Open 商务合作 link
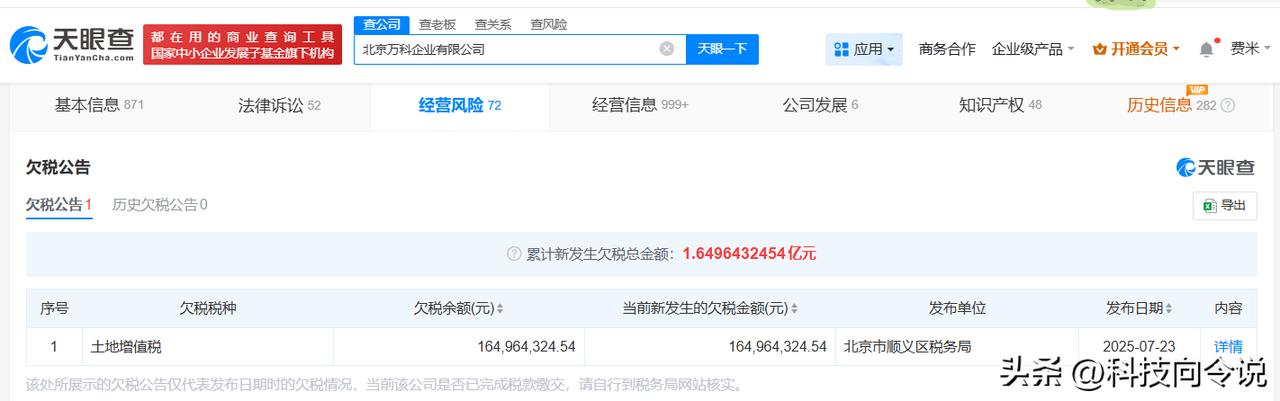The image size is (1280, 401). pos(947,49)
